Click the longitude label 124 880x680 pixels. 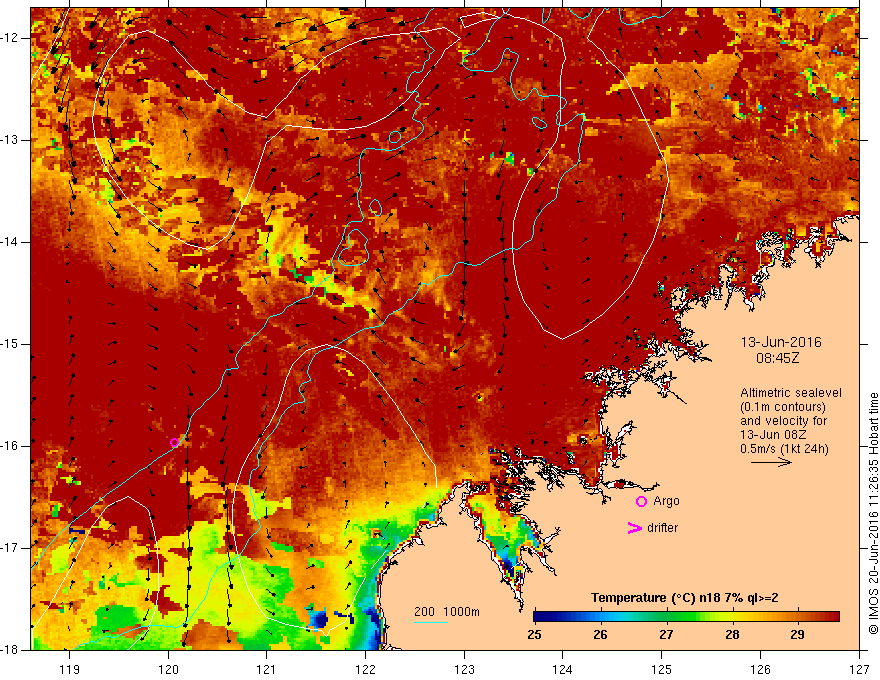coord(563,669)
